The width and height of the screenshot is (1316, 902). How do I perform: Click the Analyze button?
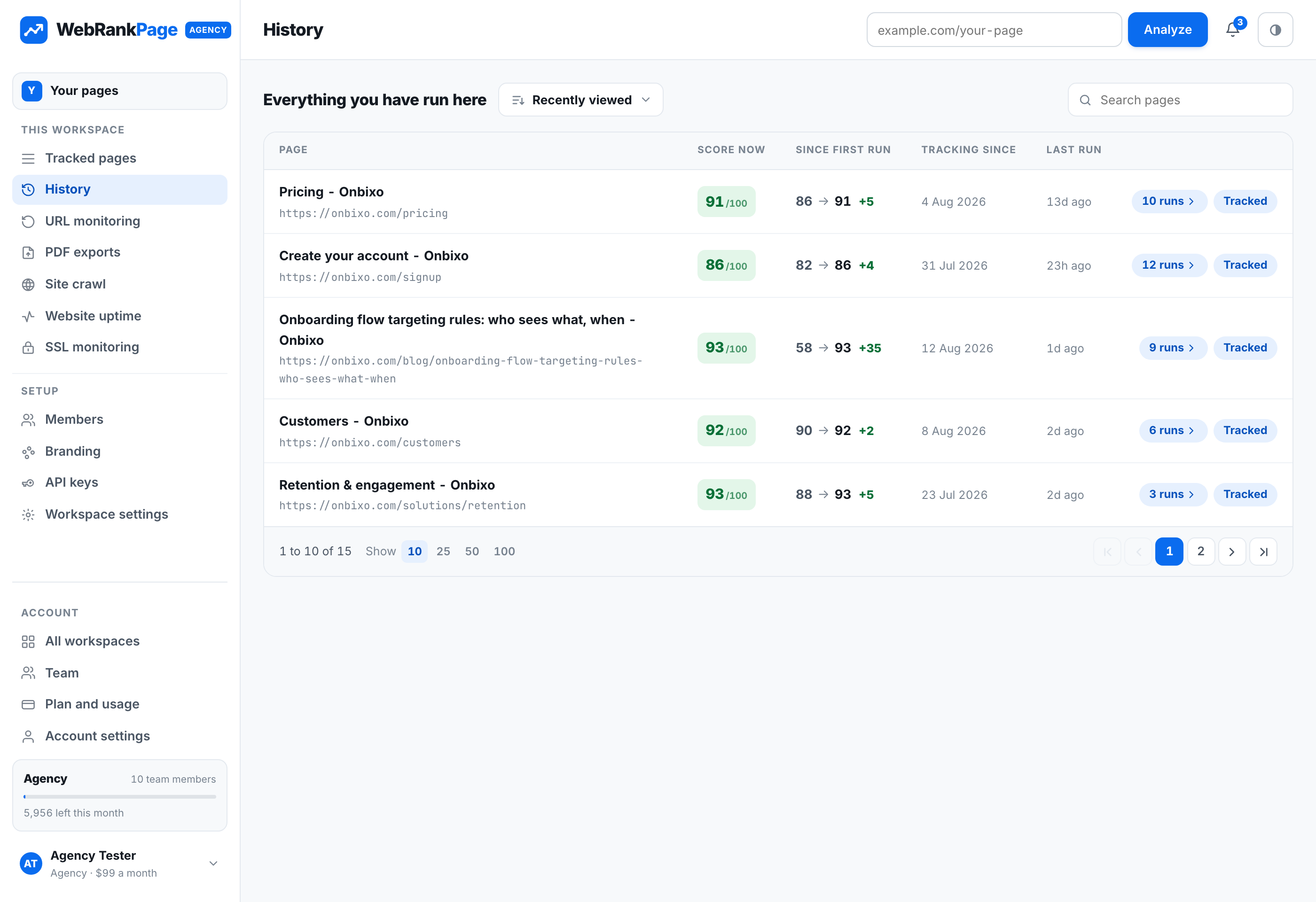pyautogui.click(x=1167, y=30)
